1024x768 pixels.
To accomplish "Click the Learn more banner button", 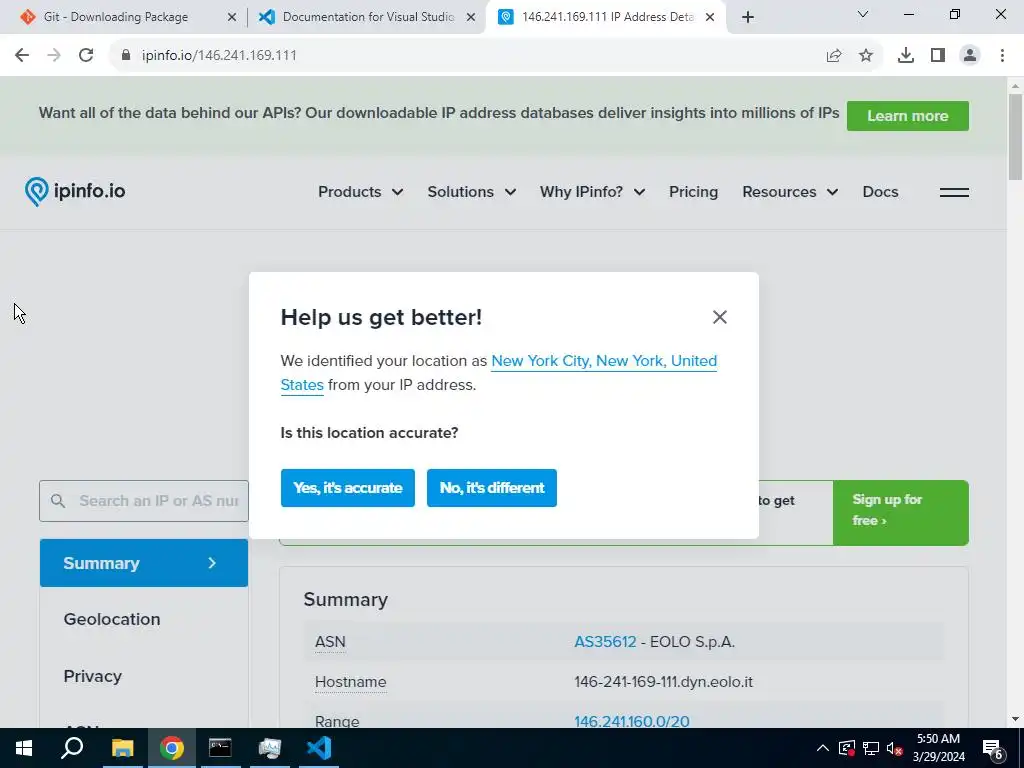I will (x=908, y=116).
